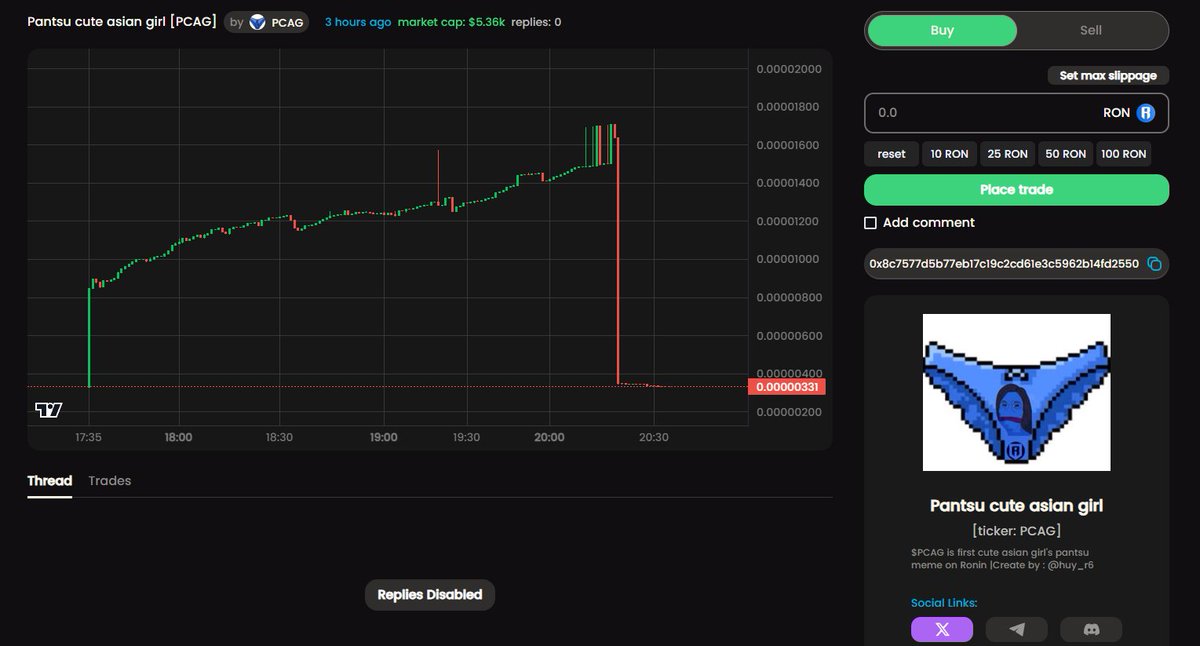1200x646 pixels.
Task: Click the PCAG creator badge
Action: pyautogui.click(x=266, y=20)
